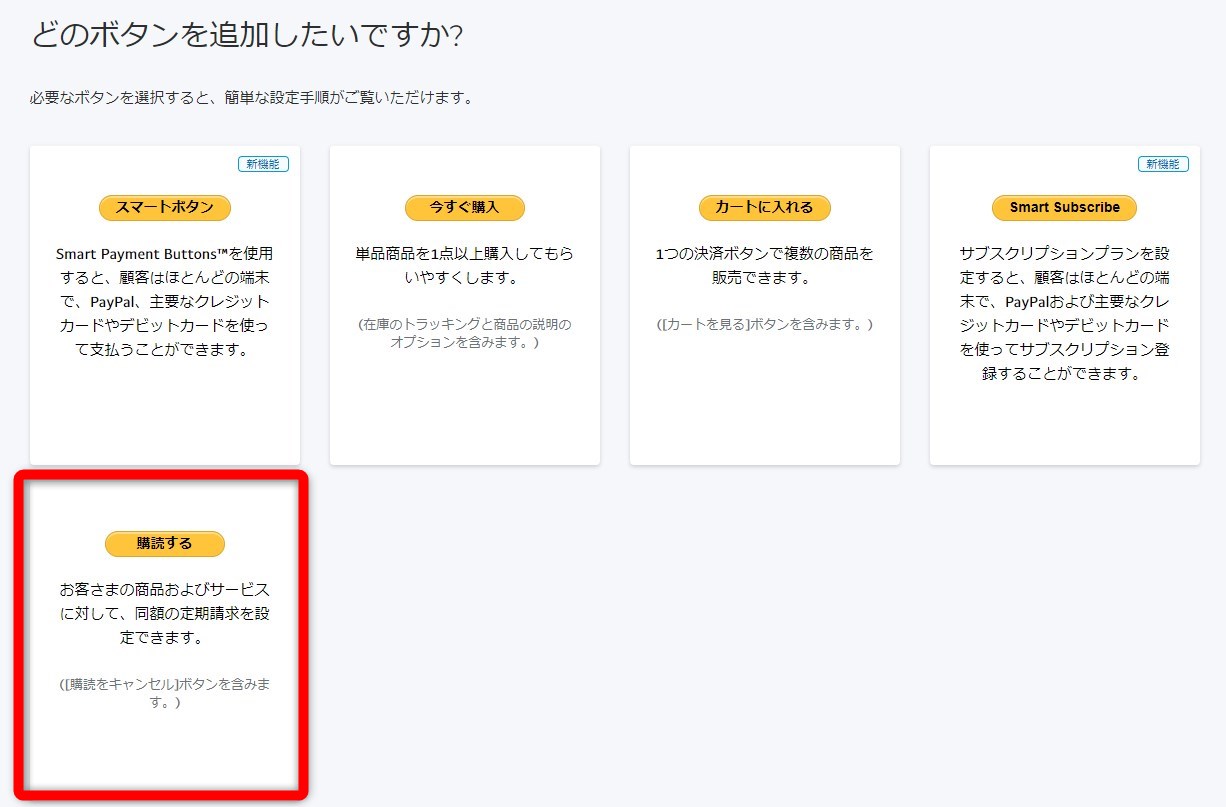The width and height of the screenshot is (1226, 807).
Task: Click the 新機能 badge on the Smart Subscribe card
Action: [x=1163, y=163]
